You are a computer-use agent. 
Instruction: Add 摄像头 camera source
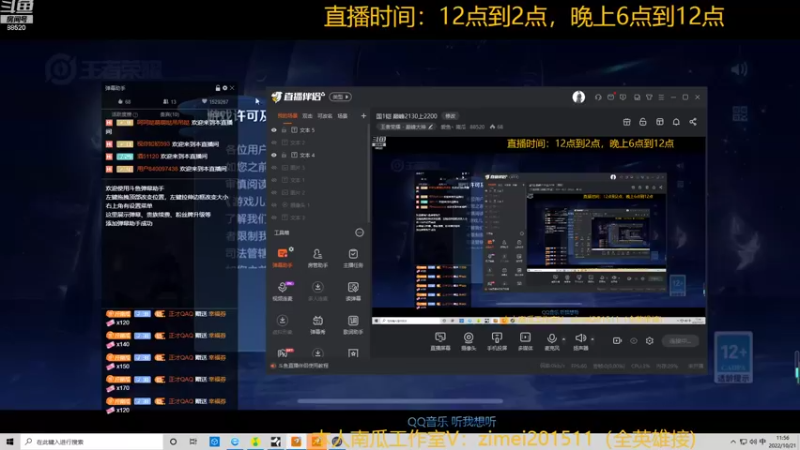(x=468, y=341)
